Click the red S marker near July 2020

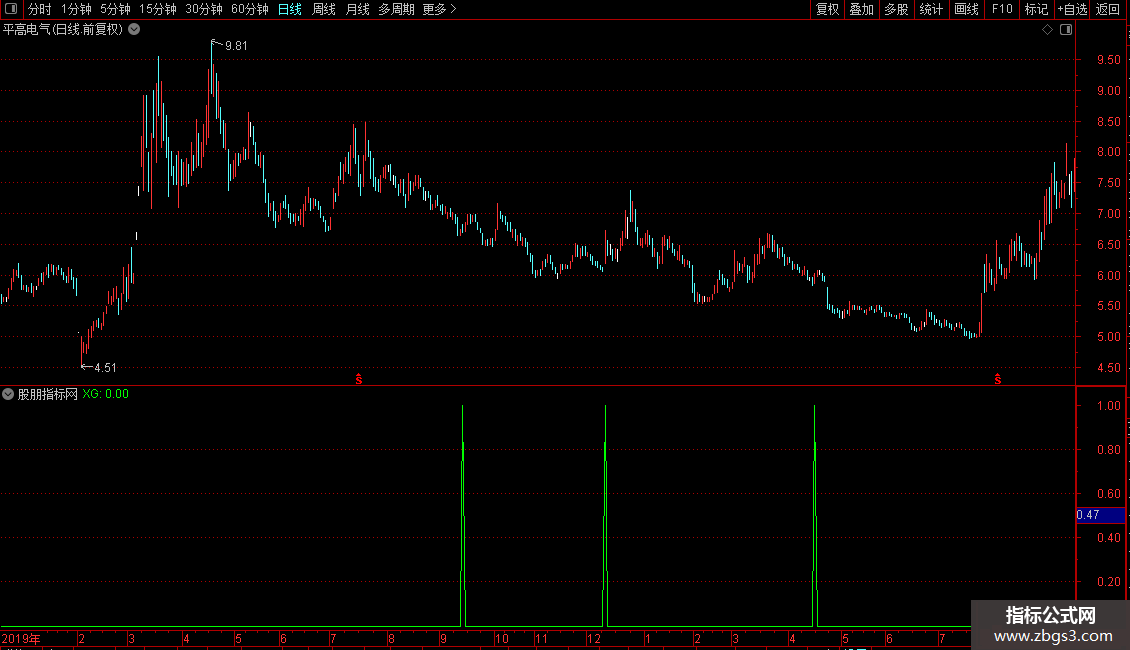[997, 379]
